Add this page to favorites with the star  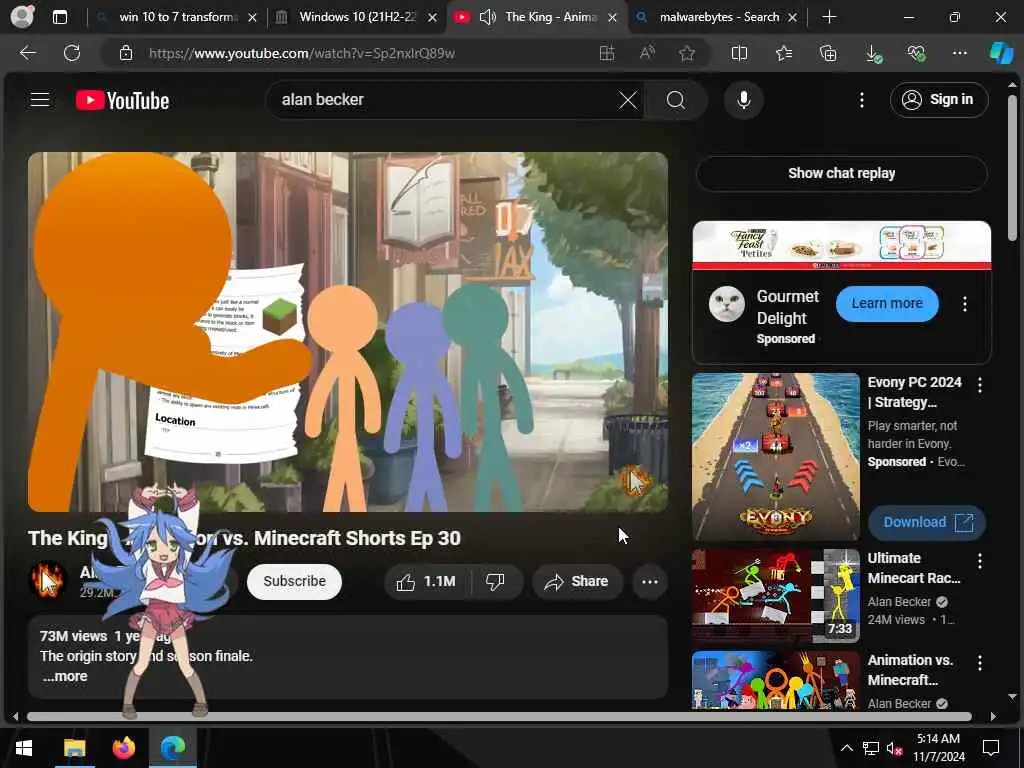[x=686, y=53]
